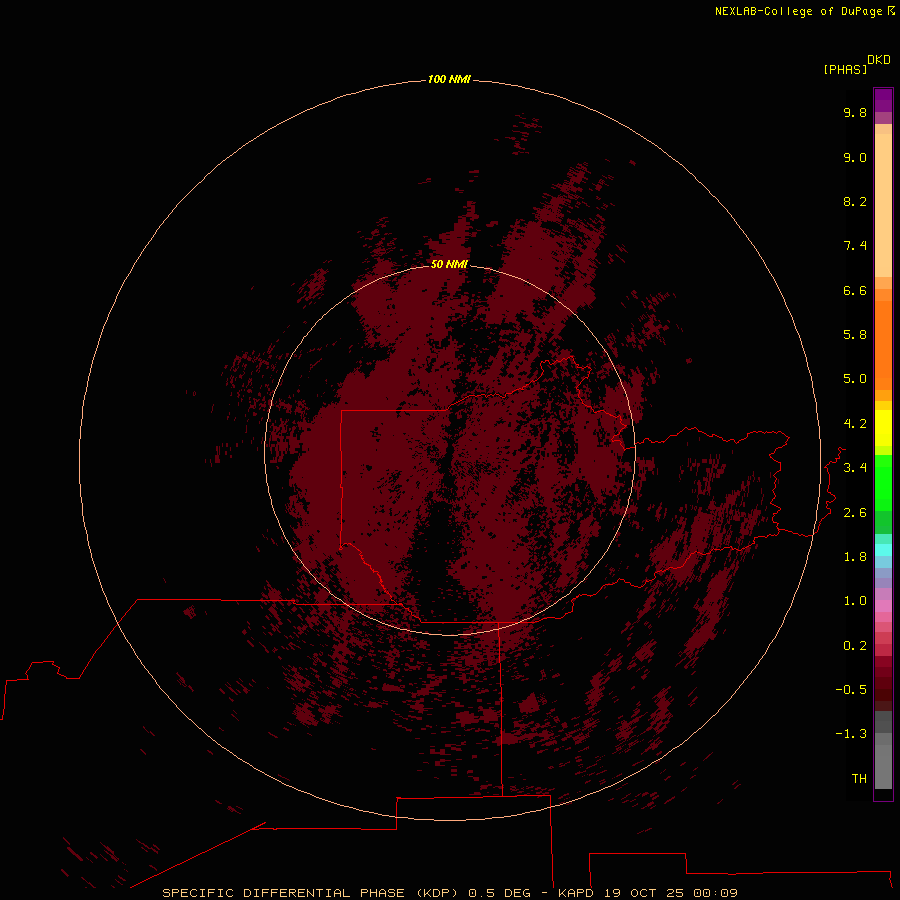The height and width of the screenshot is (900, 900).
Task: Click the 8.2 scale label
Action: 855,202
